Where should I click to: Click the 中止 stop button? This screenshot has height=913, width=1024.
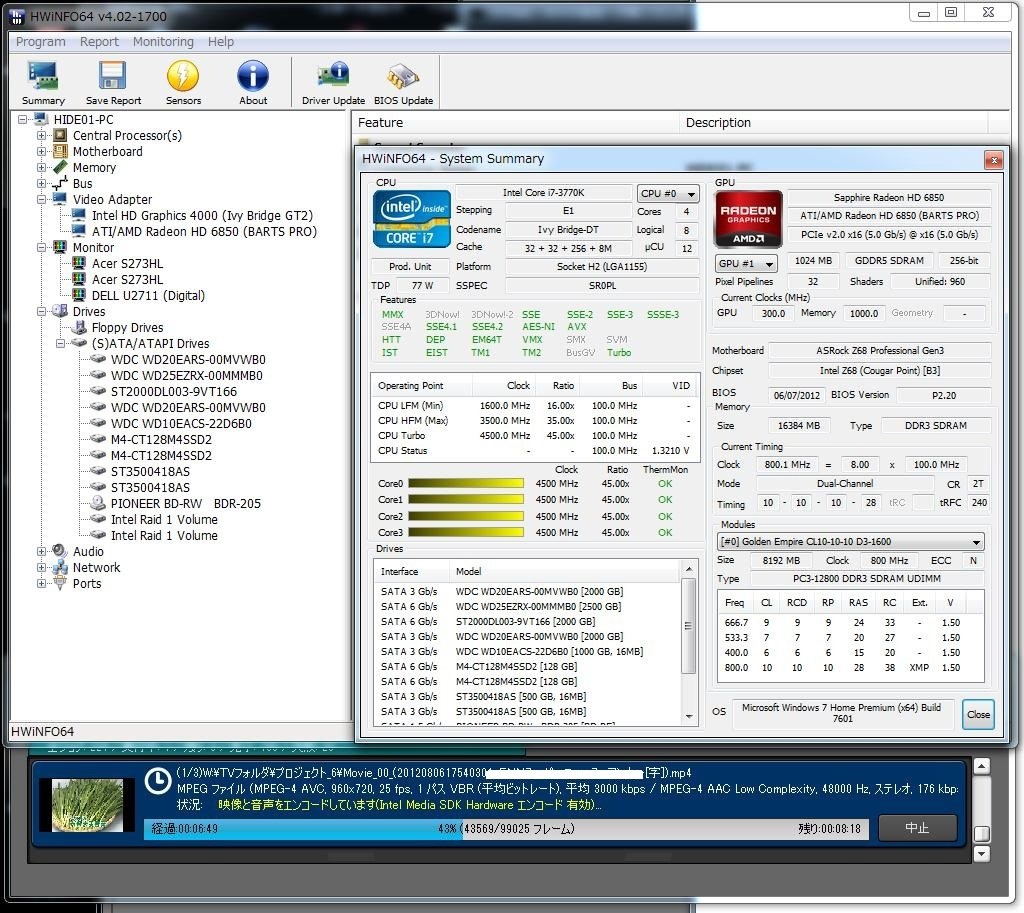pos(917,828)
